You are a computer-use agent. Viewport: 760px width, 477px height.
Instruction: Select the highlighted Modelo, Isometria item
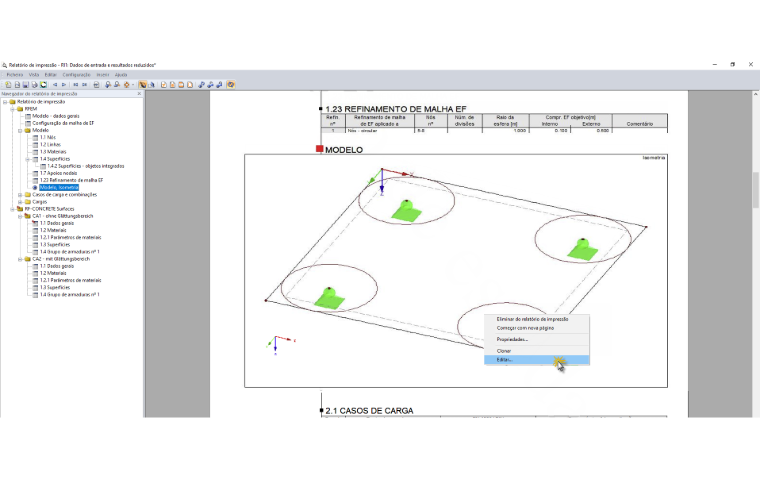(59, 188)
